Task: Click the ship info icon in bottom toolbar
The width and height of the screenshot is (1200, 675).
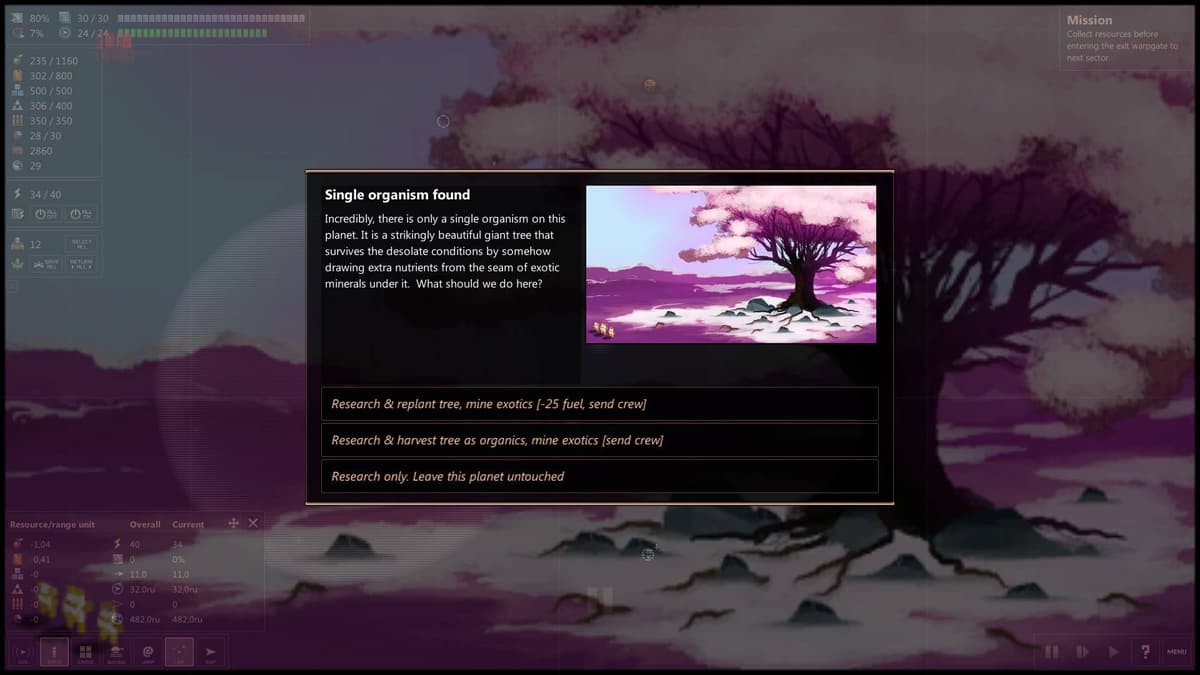Action: (x=53, y=650)
